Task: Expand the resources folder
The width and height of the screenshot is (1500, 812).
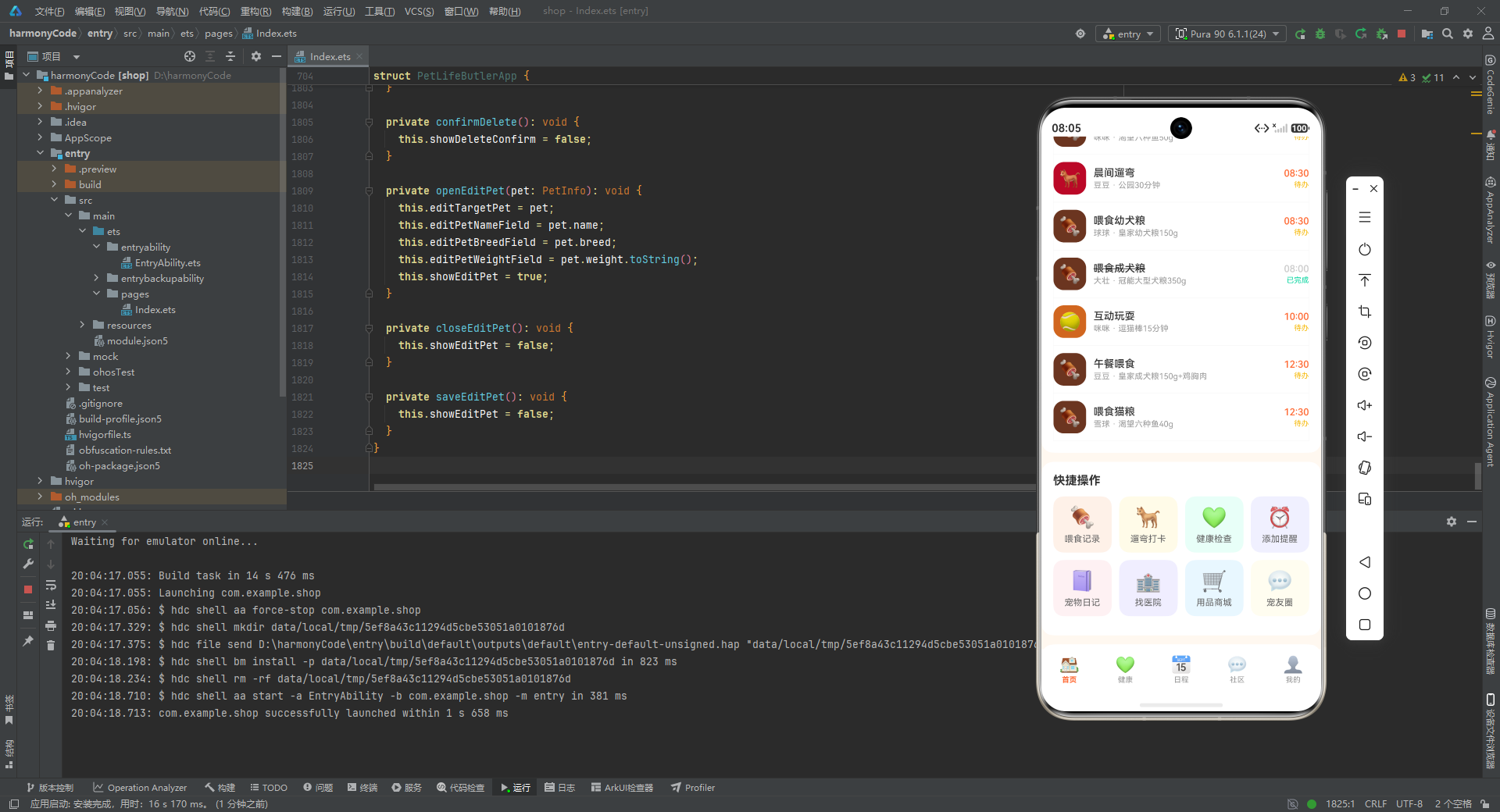Action: point(82,325)
